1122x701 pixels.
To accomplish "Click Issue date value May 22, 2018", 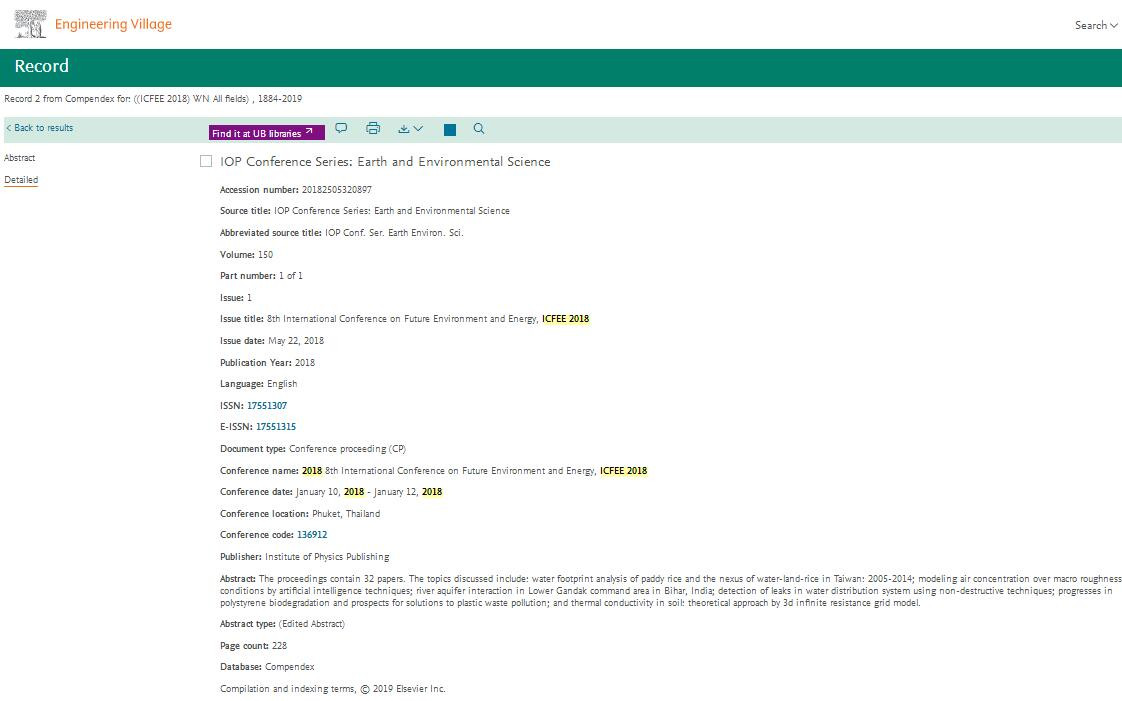I will (296, 341).
